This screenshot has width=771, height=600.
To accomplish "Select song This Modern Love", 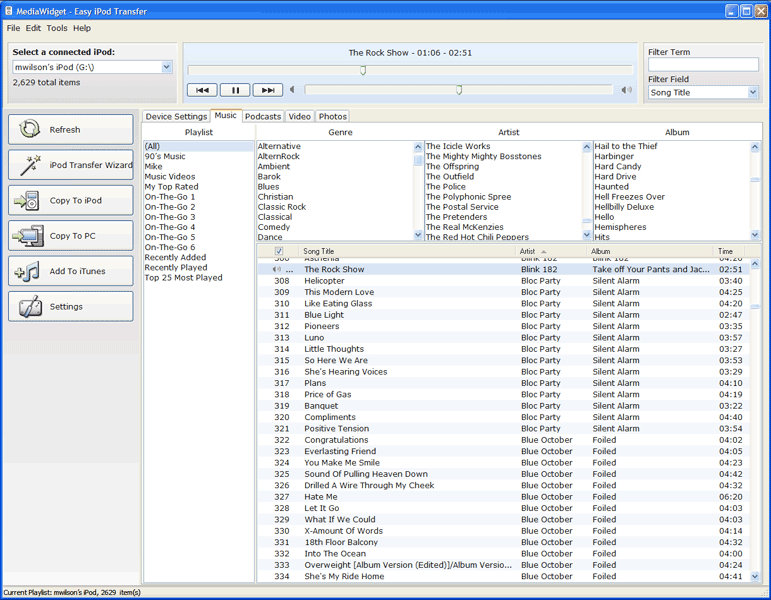I will pos(503,292).
